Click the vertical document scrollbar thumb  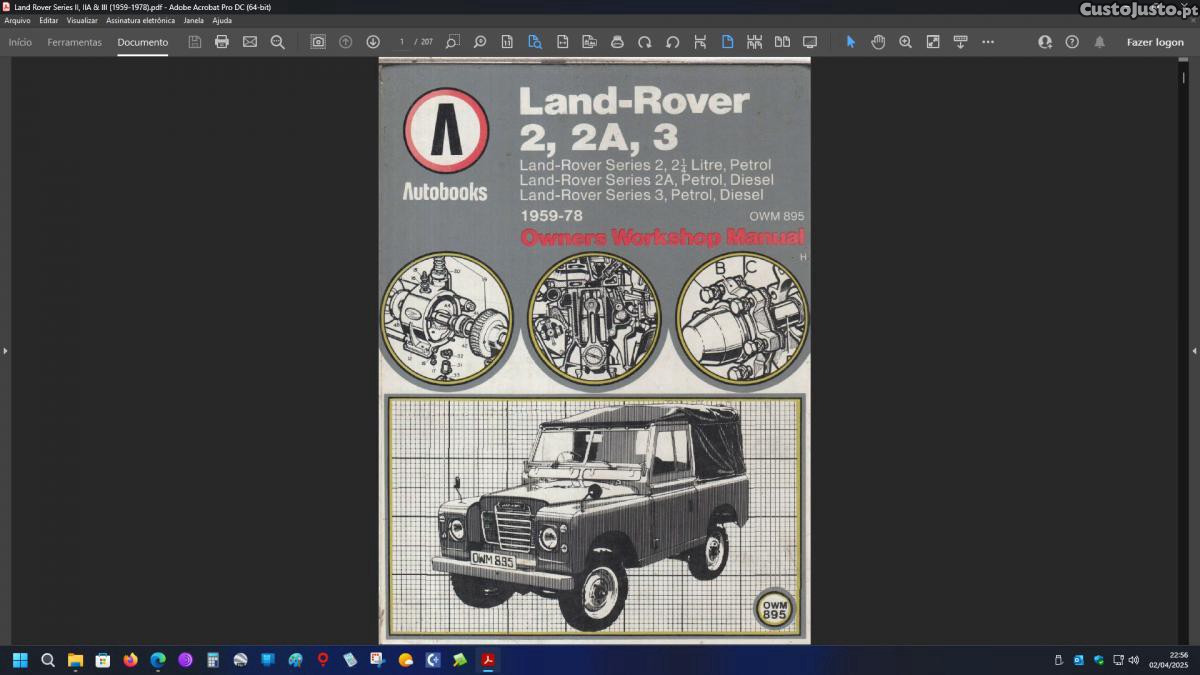[x=1184, y=76]
